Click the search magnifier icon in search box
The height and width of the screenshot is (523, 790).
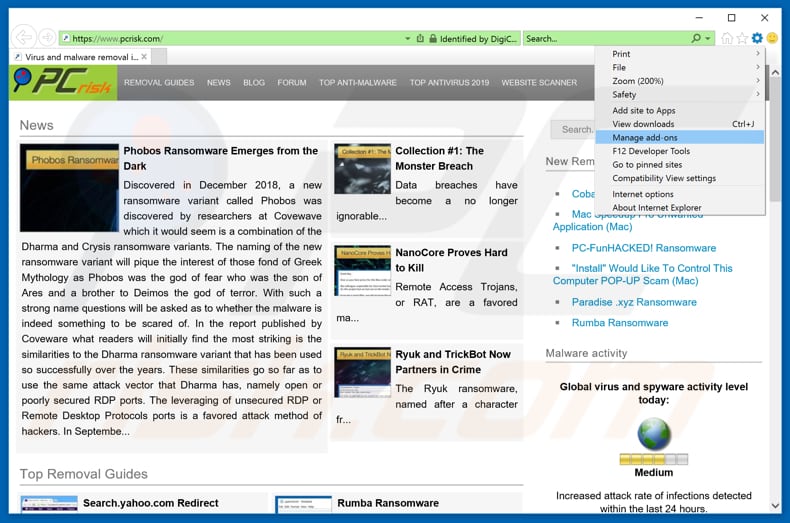click(696, 38)
